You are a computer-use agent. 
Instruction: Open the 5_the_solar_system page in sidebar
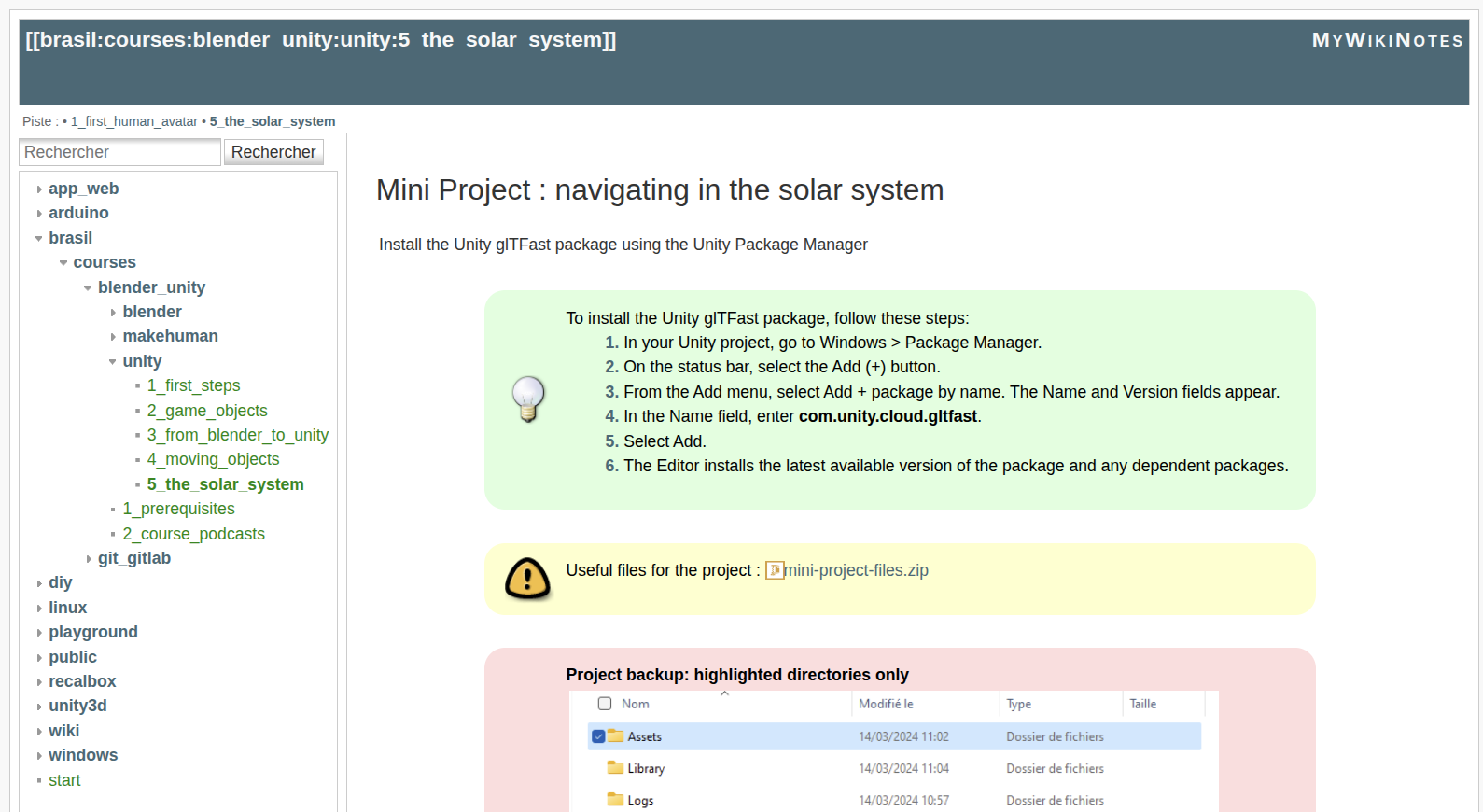225,484
